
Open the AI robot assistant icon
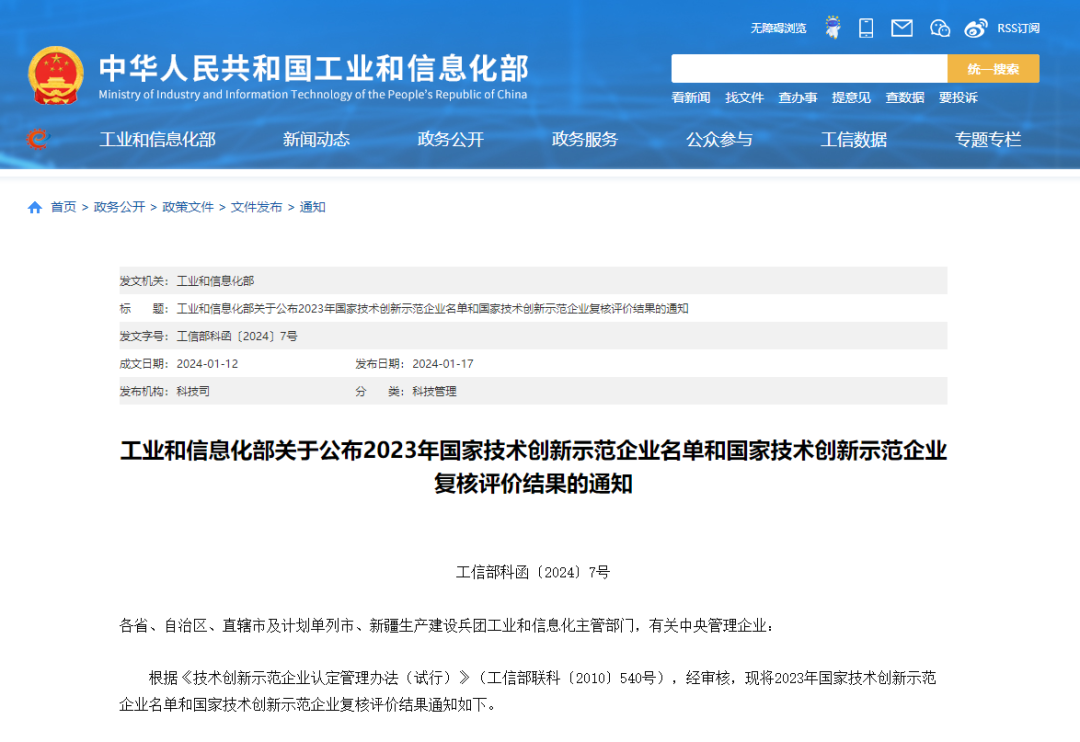coord(833,27)
